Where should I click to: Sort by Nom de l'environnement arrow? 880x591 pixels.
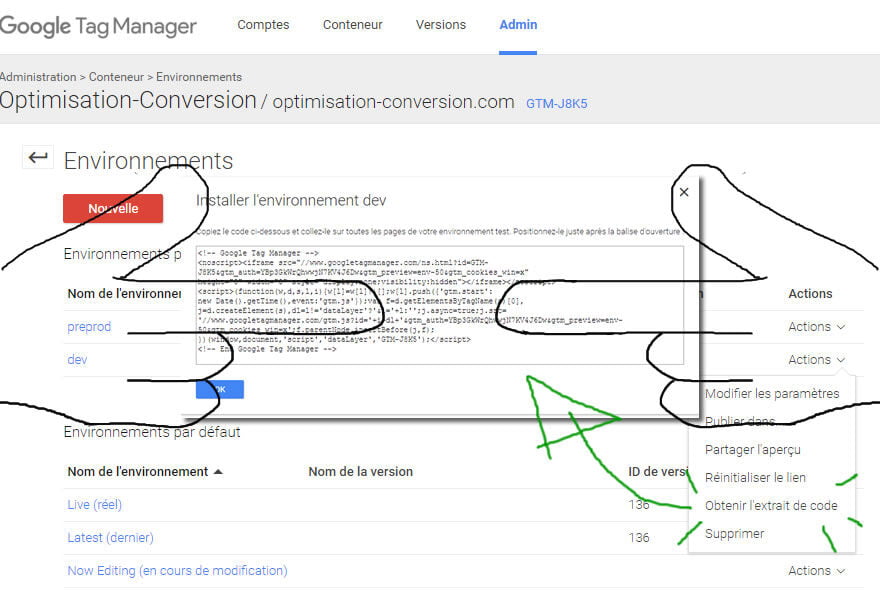click(219, 471)
